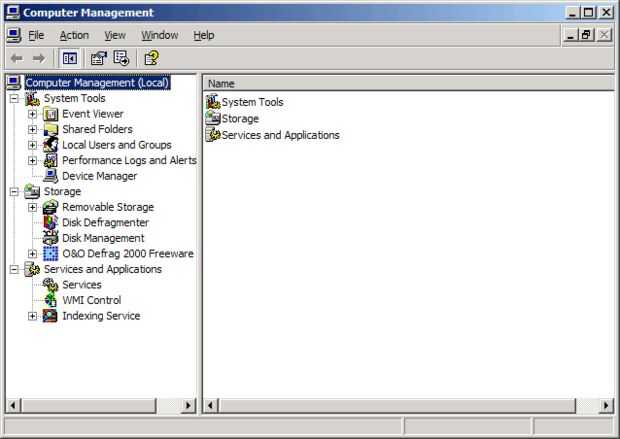The height and width of the screenshot is (439, 620).
Task: Select Disk Defragmenter tree label
Action: point(106,223)
